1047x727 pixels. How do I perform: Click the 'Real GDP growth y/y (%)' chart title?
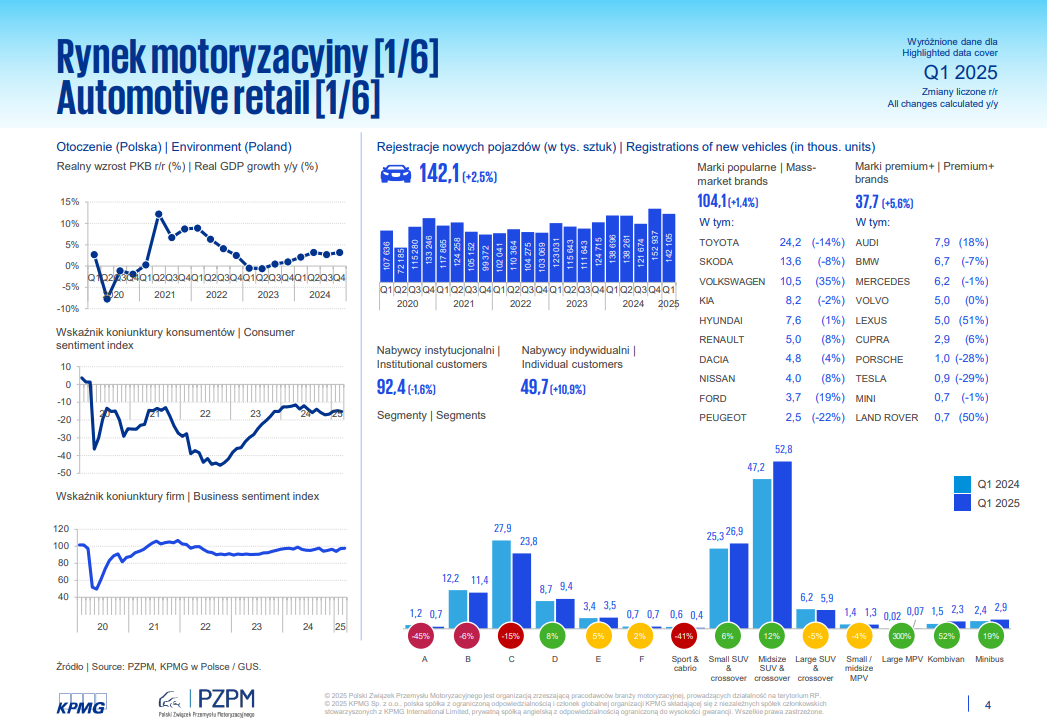coord(256,166)
